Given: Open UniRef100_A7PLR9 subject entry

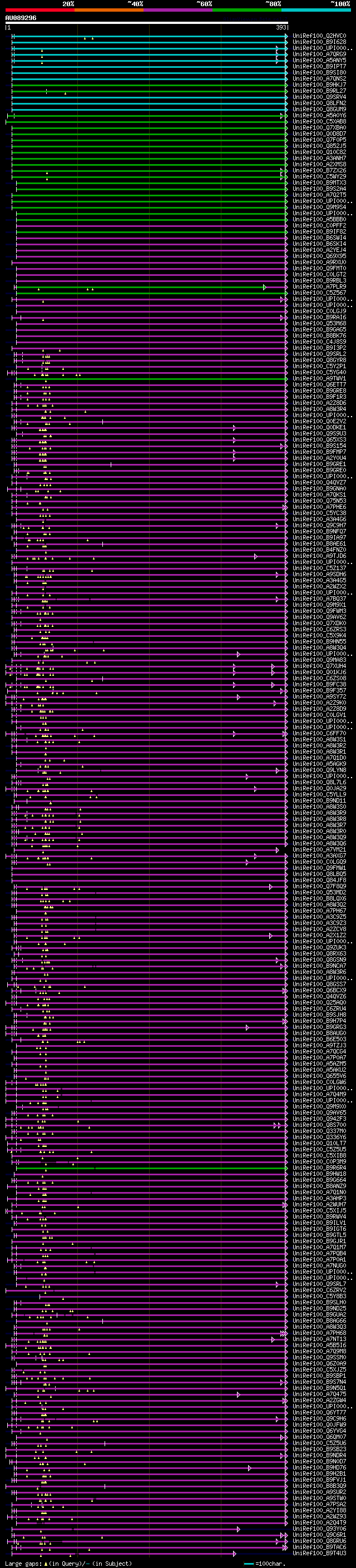Looking at the screenshot, I should click(319, 286).
